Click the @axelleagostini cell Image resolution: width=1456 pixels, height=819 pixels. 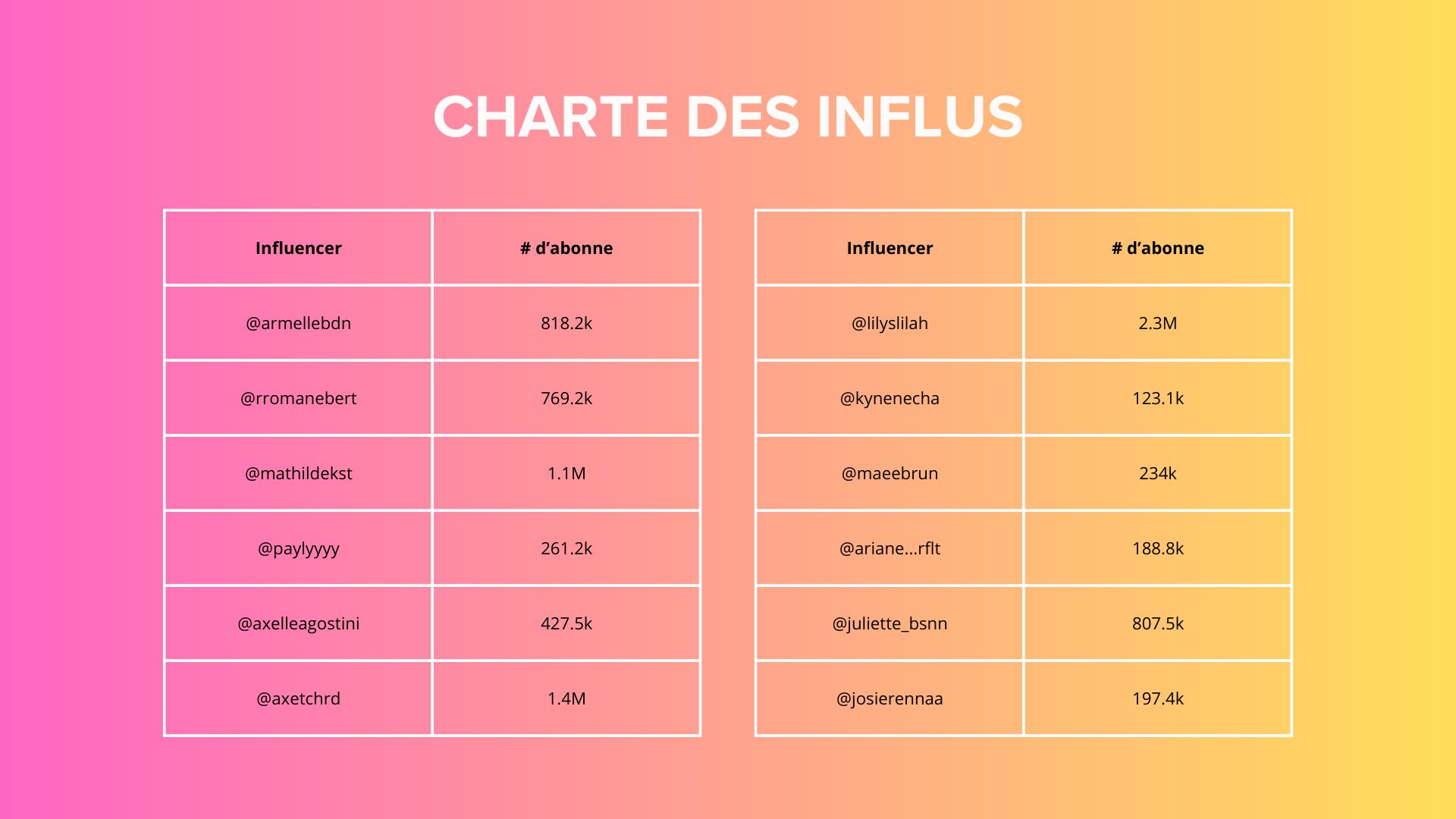[299, 623]
